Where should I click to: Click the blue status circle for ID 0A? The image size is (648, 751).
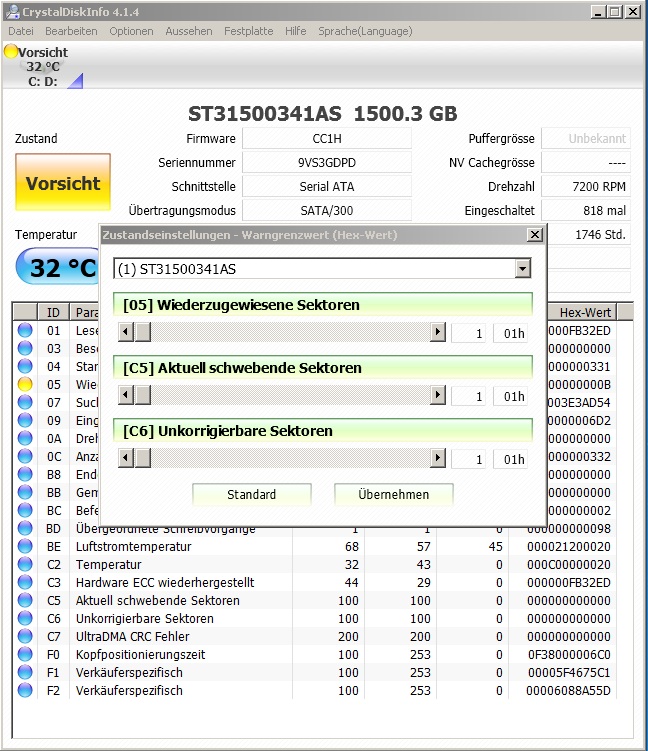[25, 438]
